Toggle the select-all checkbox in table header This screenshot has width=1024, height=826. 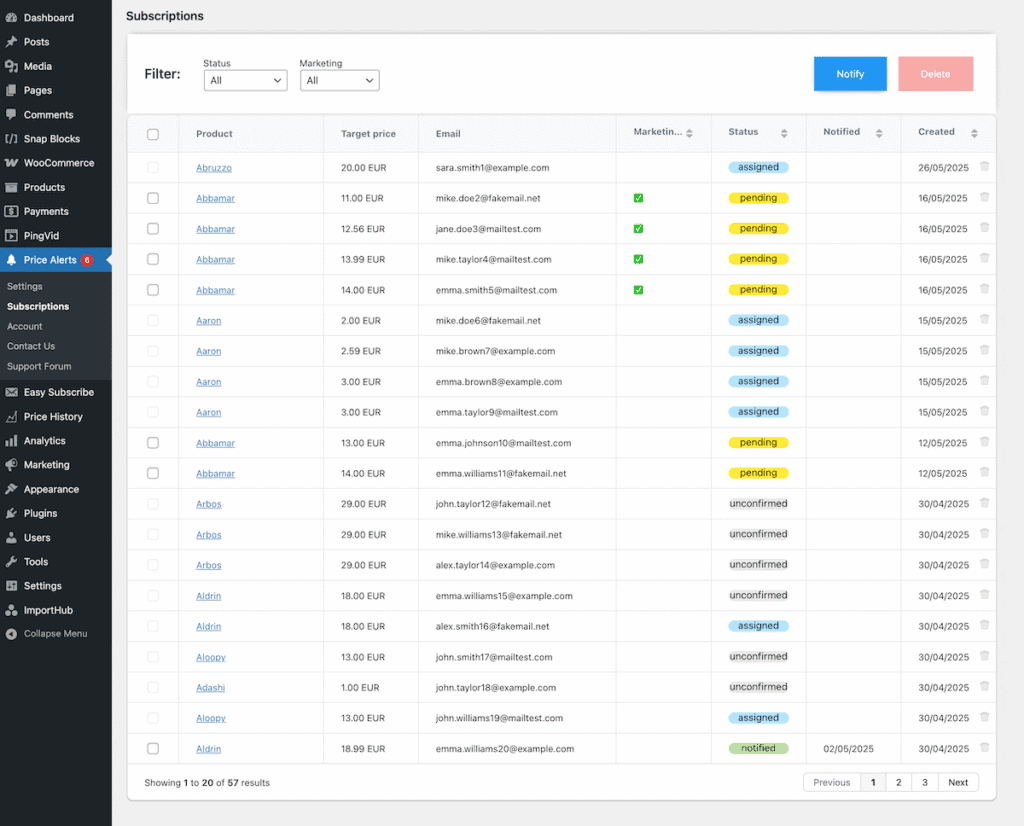tap(153, 134)
